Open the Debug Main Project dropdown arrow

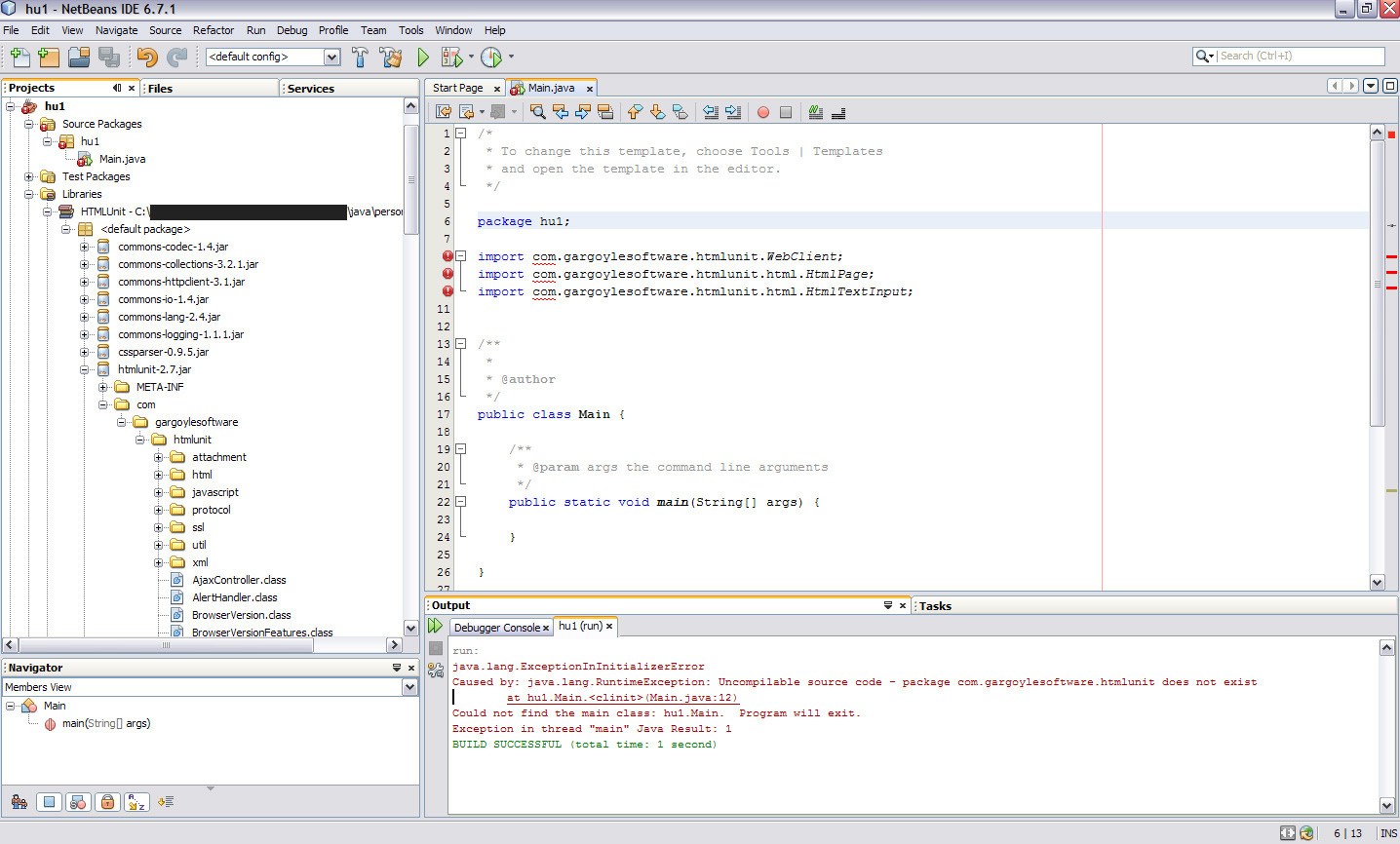pyautogui.click(x=471, y=57)
